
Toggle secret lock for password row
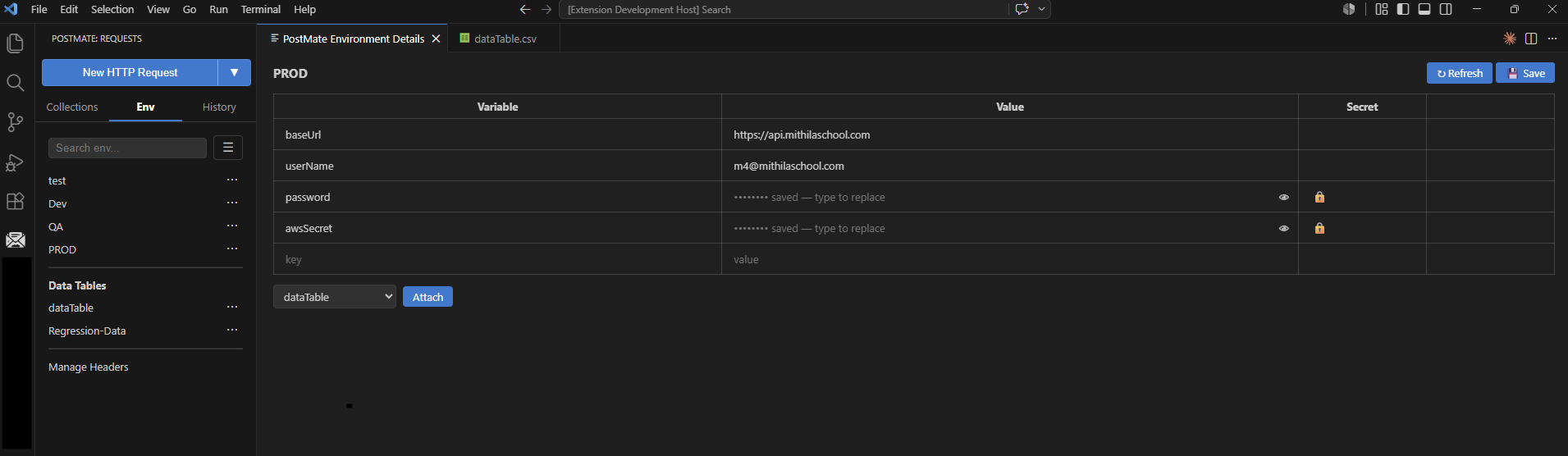tap(1319, 197)
